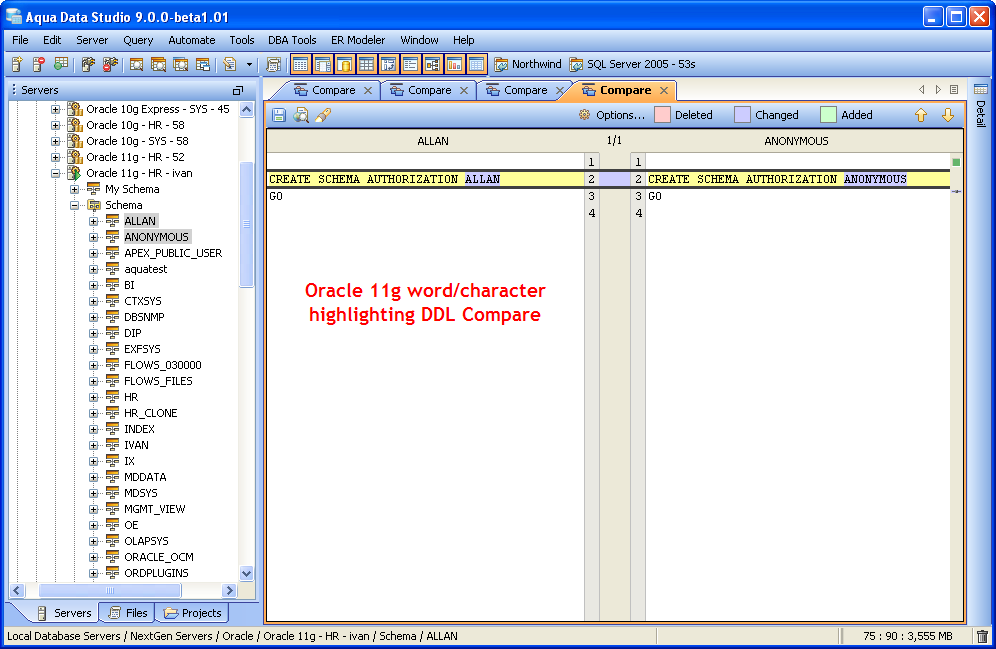
Task: Toggle the database cylinder view button
Action: (x=344, y=64)
